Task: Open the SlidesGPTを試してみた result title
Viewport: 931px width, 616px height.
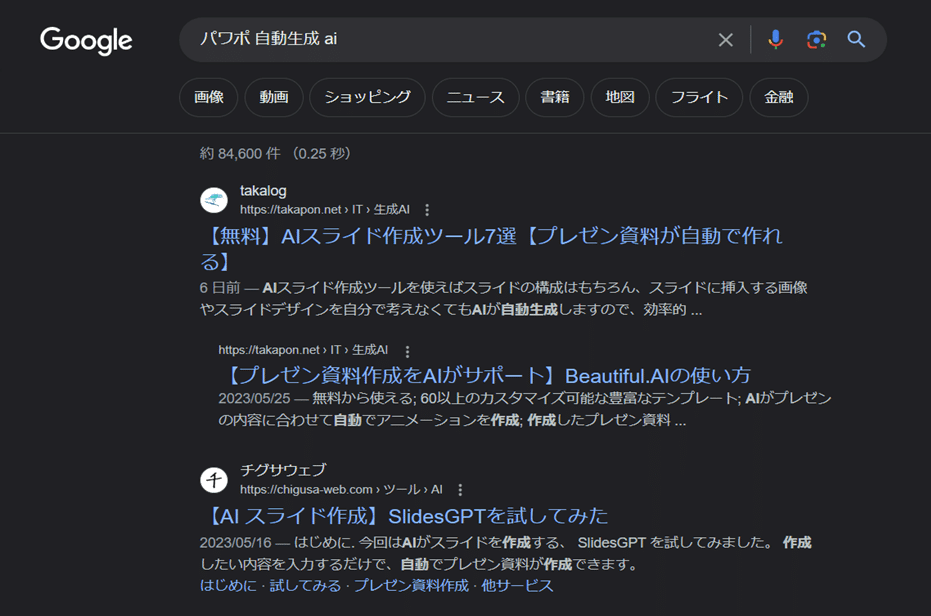Action: (x=407, y=516)
